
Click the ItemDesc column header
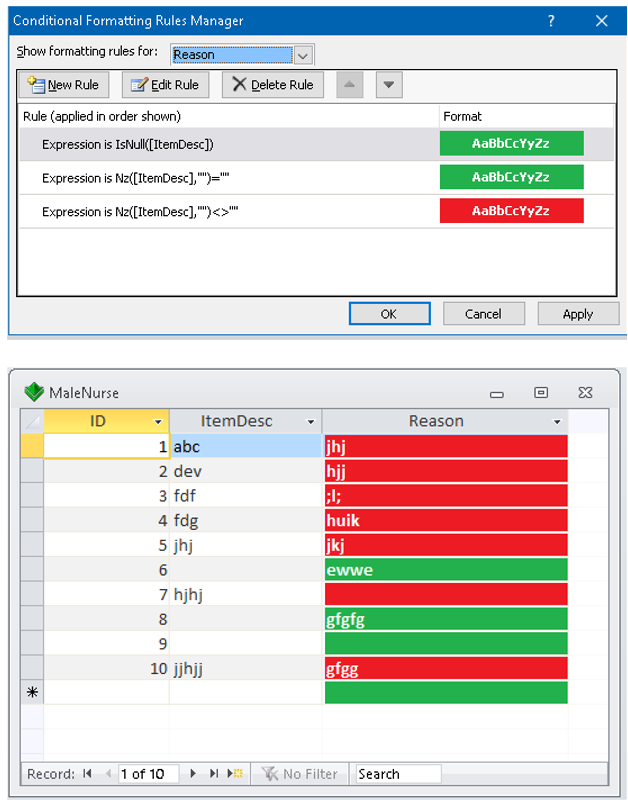coord(246,421)
